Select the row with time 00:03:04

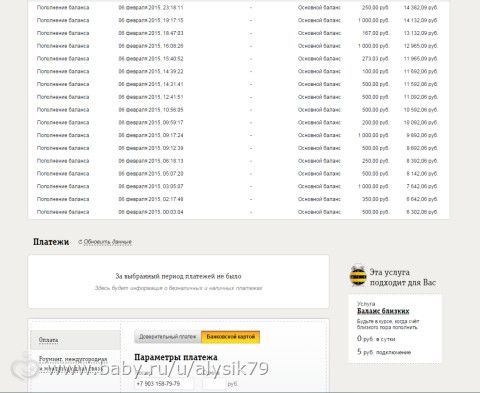point(237,212)
